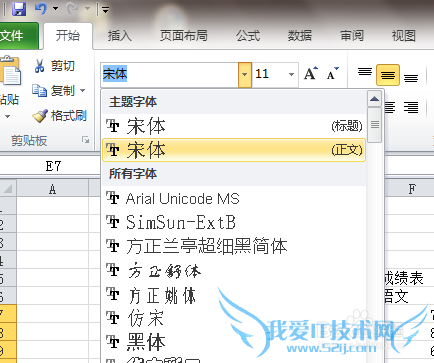
Task: Select 宋体 (标题) theme font
Action: point(234,126)
